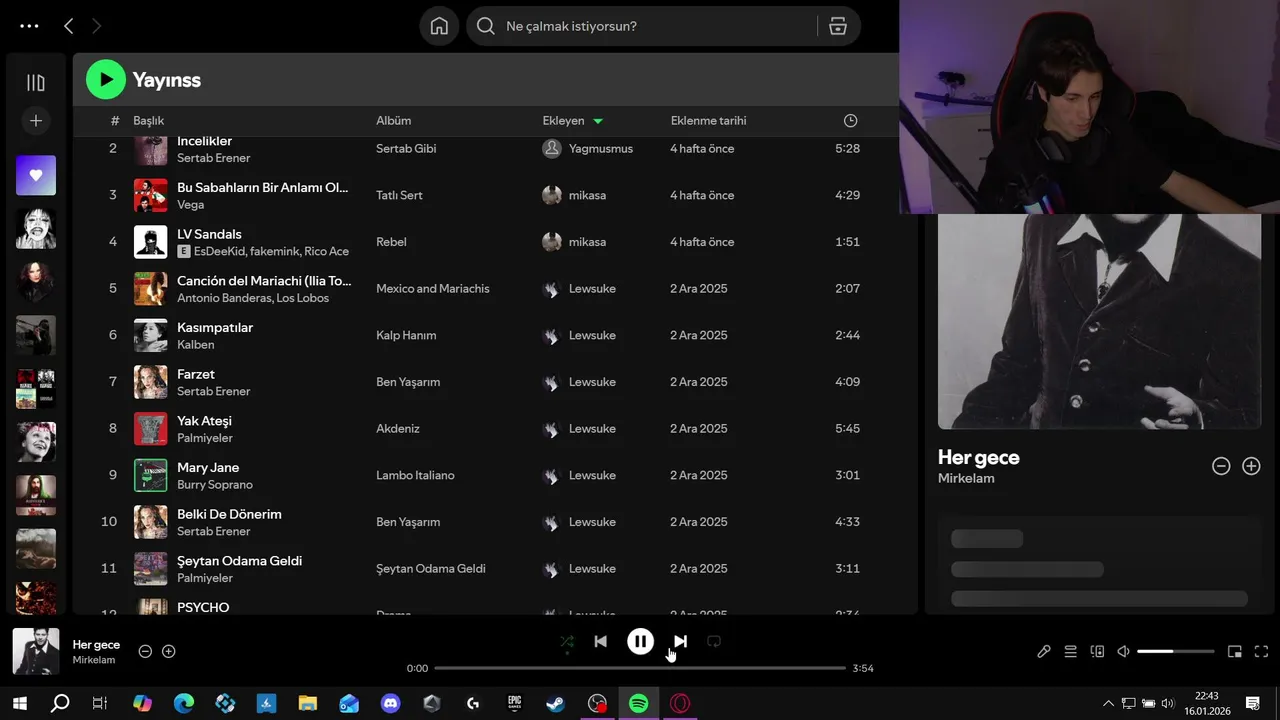
Task: Select the LV Sandals track
Action: tap(209, 234)
